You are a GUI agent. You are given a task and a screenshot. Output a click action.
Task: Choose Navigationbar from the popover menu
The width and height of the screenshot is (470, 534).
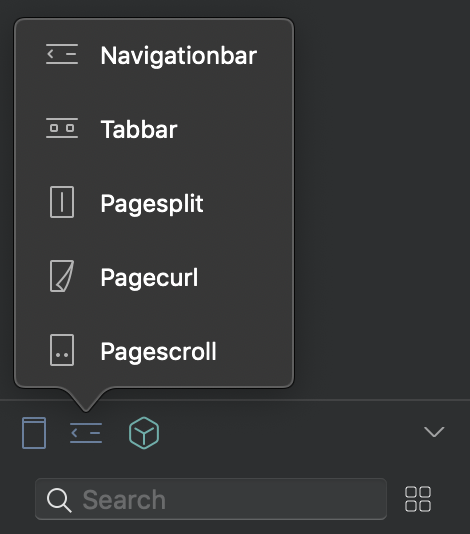tap(154, 55)
